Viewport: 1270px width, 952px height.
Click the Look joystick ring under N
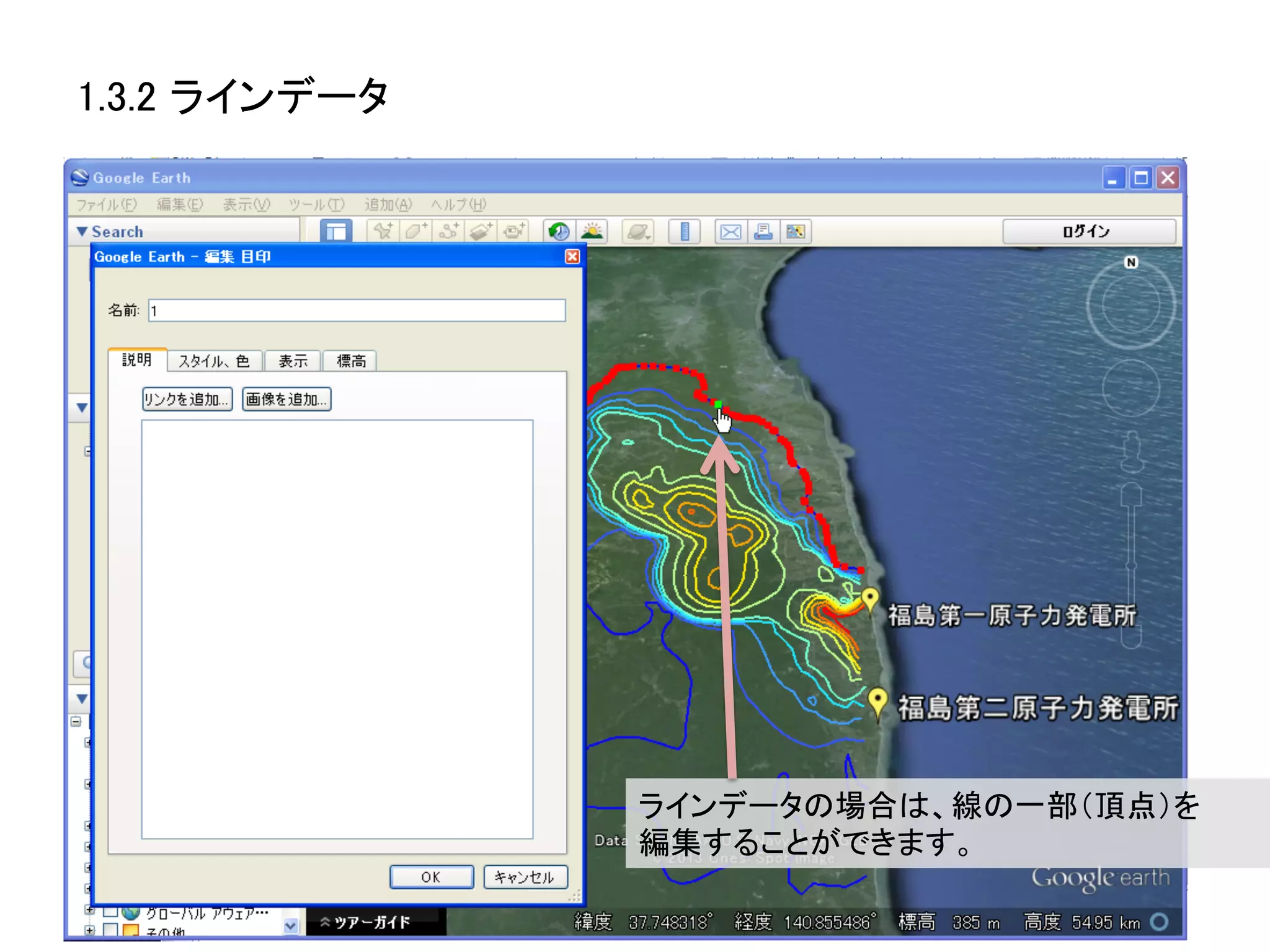click(x=1131, y=304)
